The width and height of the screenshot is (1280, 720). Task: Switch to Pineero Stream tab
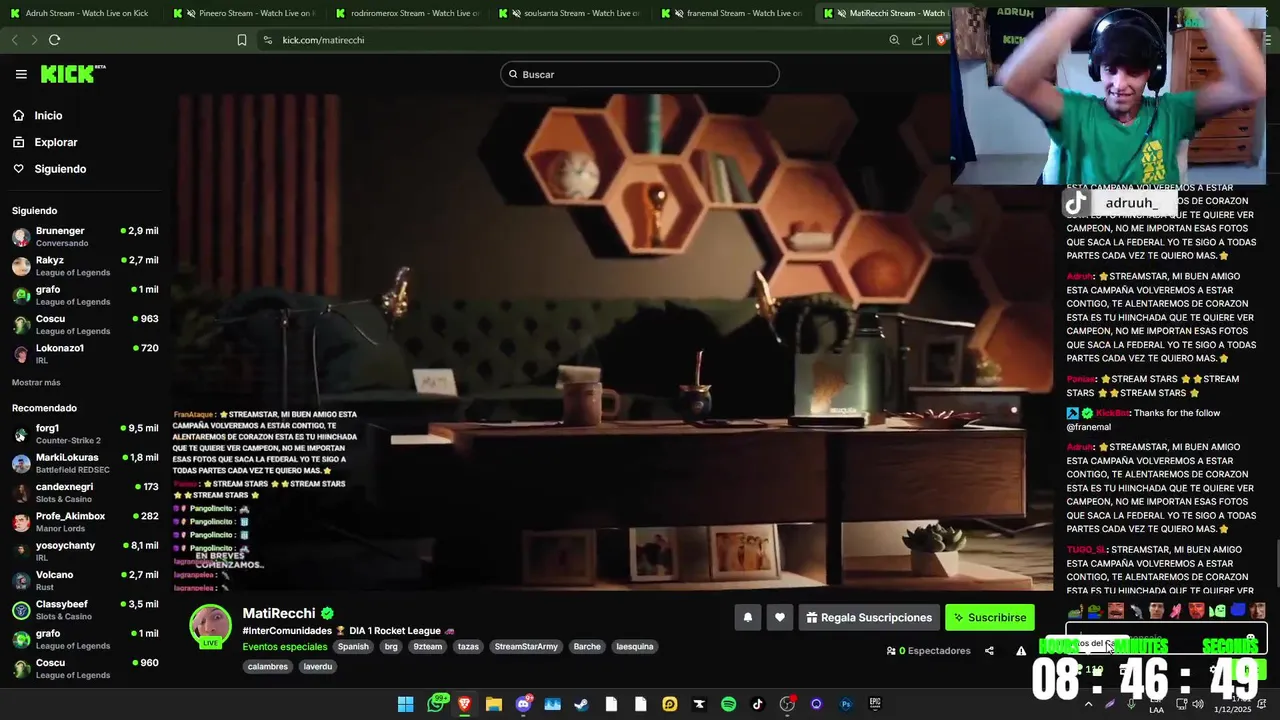coord(243,13)
